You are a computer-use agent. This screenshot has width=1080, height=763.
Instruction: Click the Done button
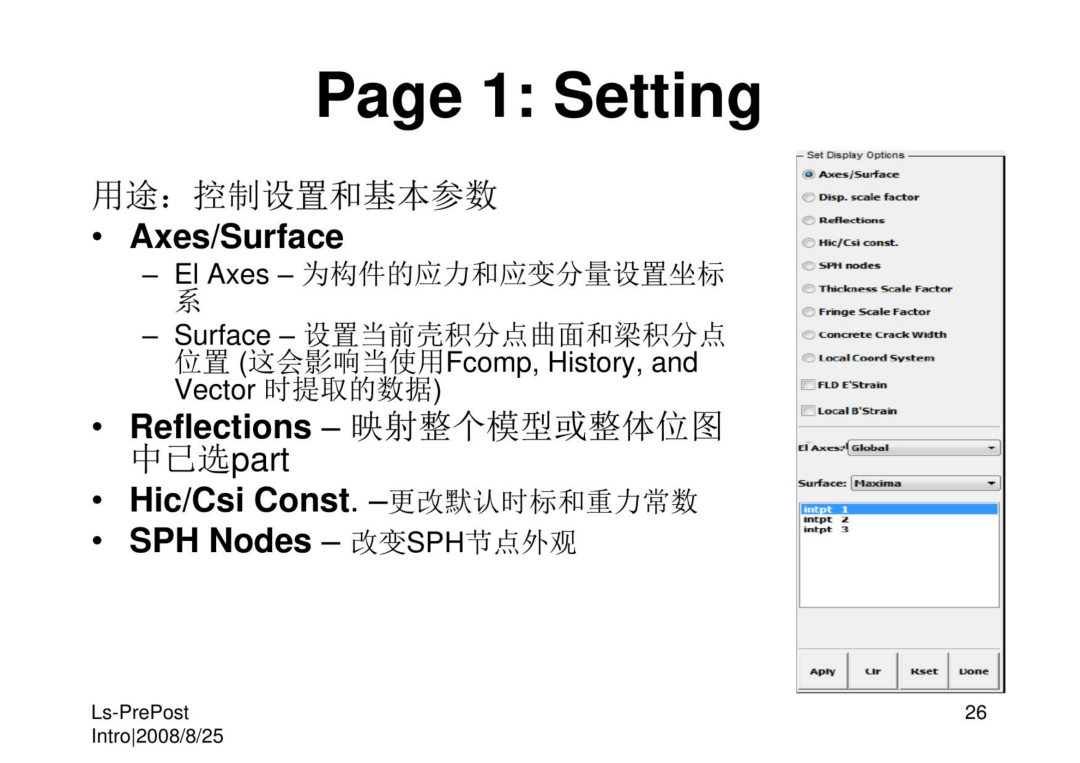[x=974, y=671]
